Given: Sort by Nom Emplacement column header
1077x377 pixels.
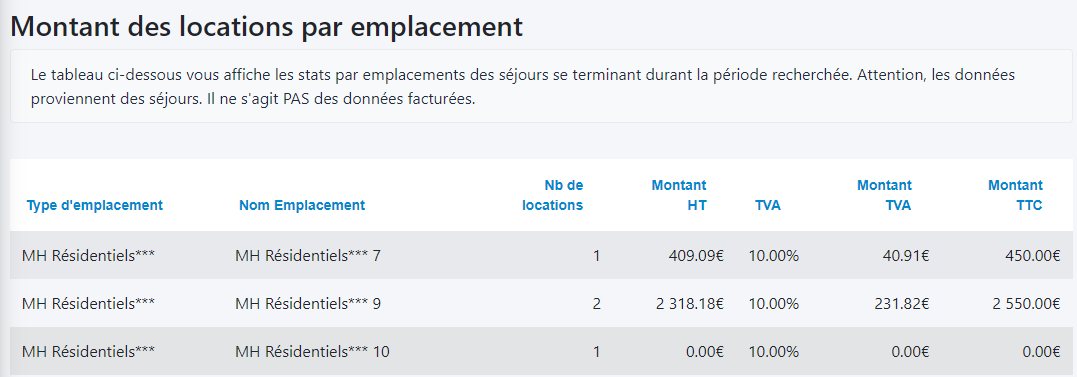Looking at the screenshot, I should pos(302,205).
